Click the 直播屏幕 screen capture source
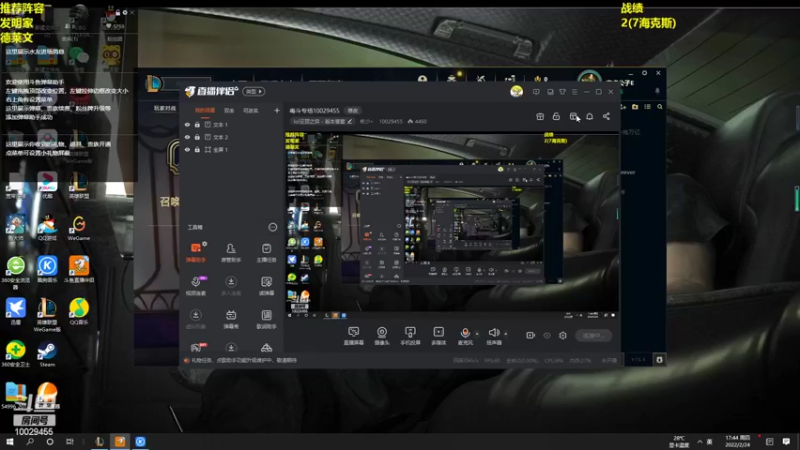Screen dimensions: 800x450 353,336
